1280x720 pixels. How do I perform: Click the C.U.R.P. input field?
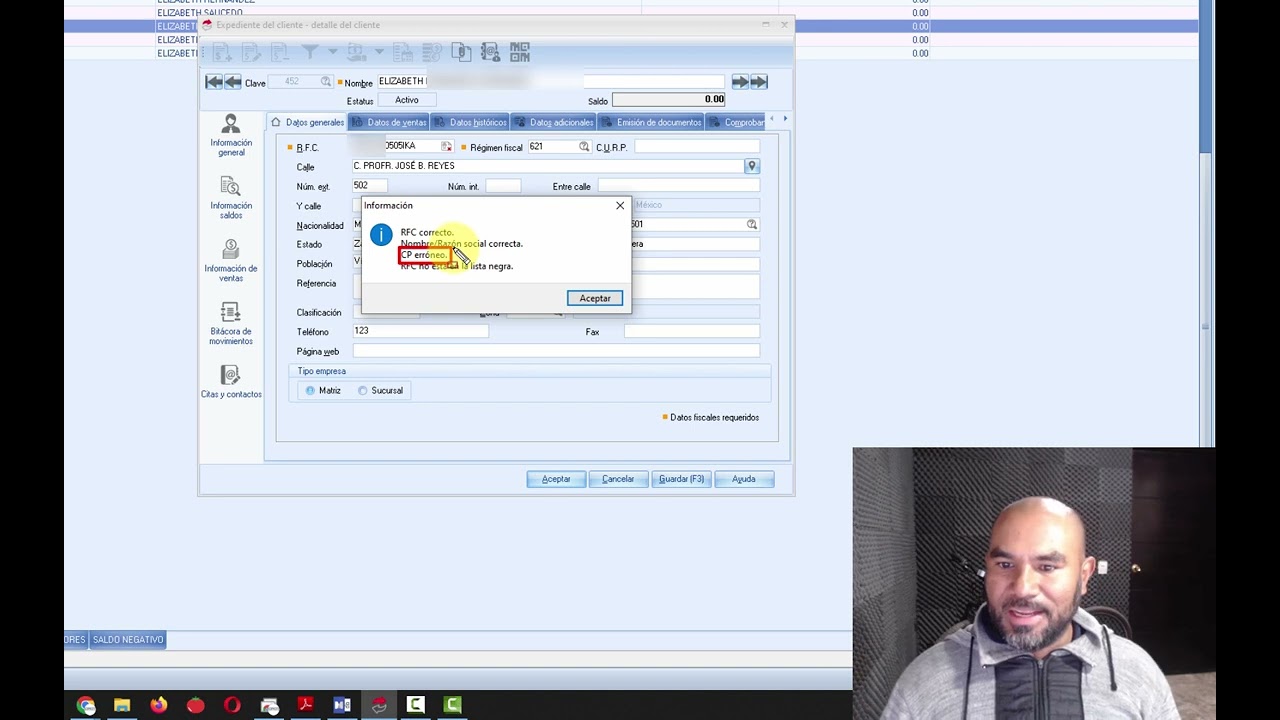[x=696, y=147]
